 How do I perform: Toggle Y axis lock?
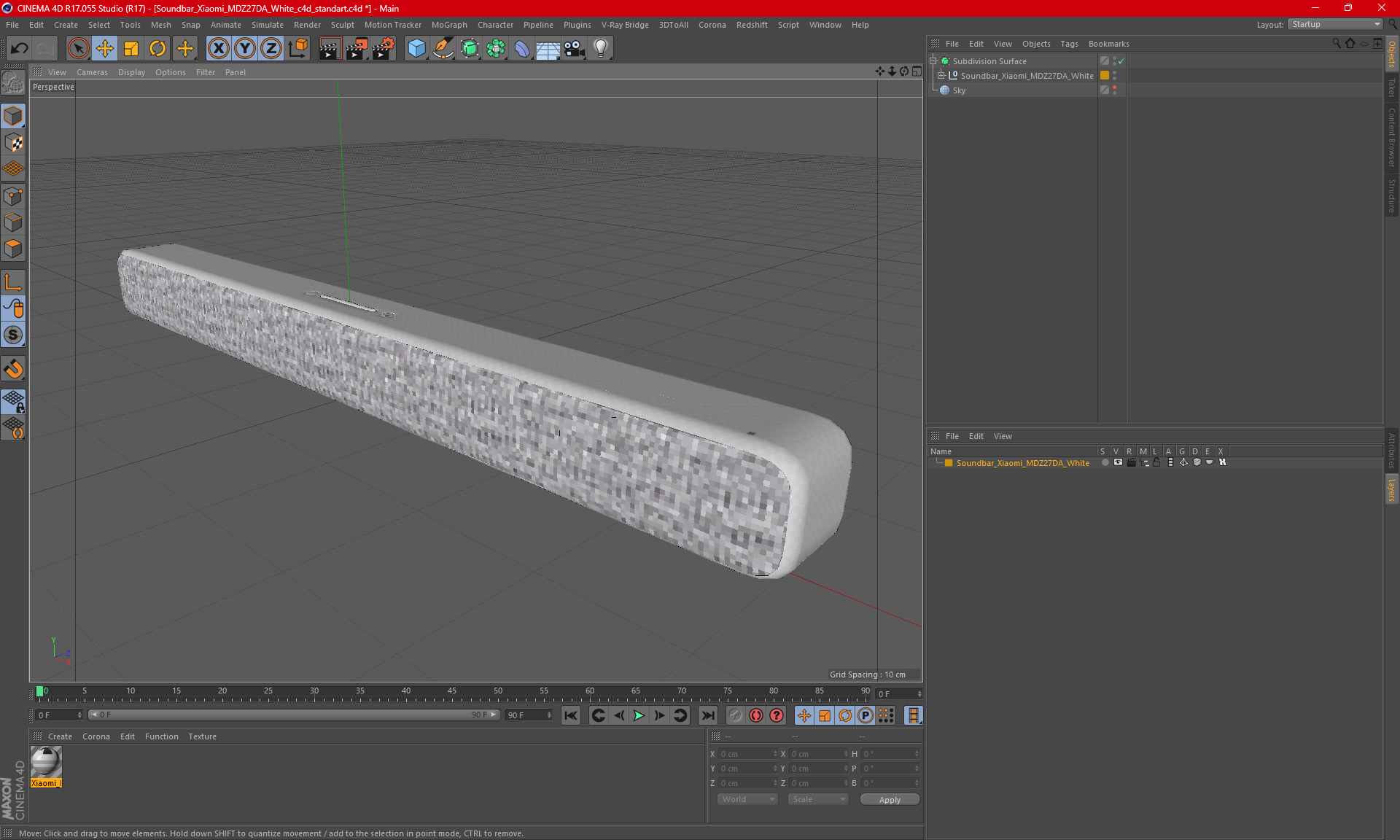tap(245, 48)
